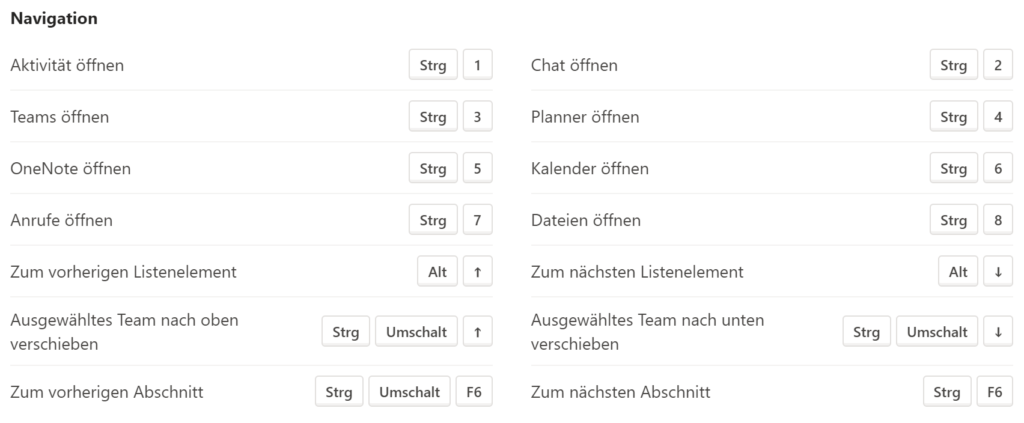Click the number 8 key badge
Image resolution: width=1024 pixels, height=423 pixels.
pos(998,220)
